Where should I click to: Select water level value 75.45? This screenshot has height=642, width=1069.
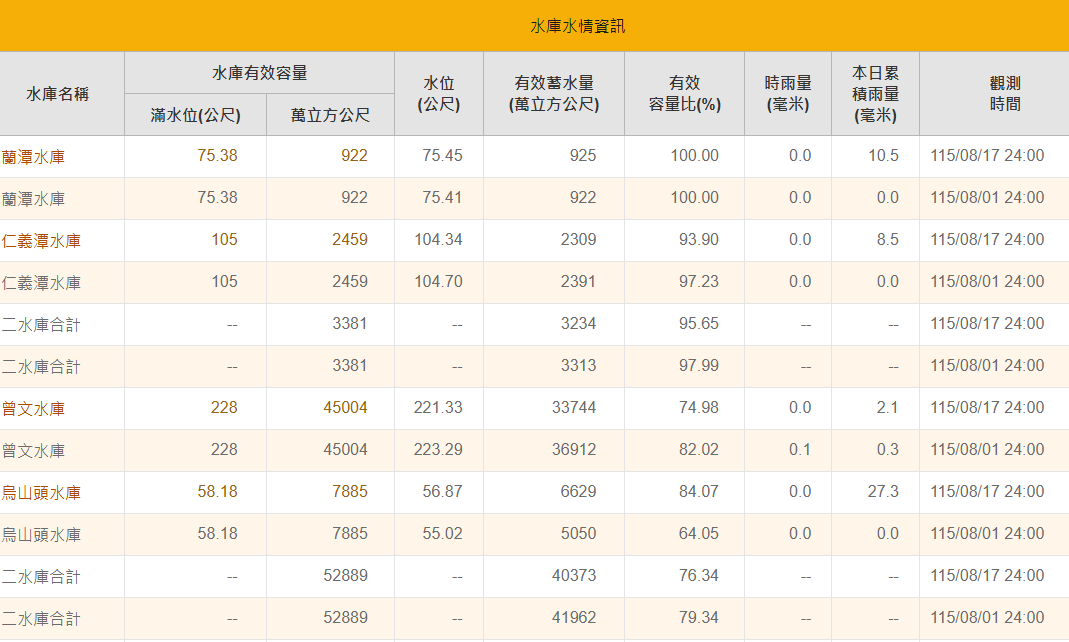coord(442,155)
